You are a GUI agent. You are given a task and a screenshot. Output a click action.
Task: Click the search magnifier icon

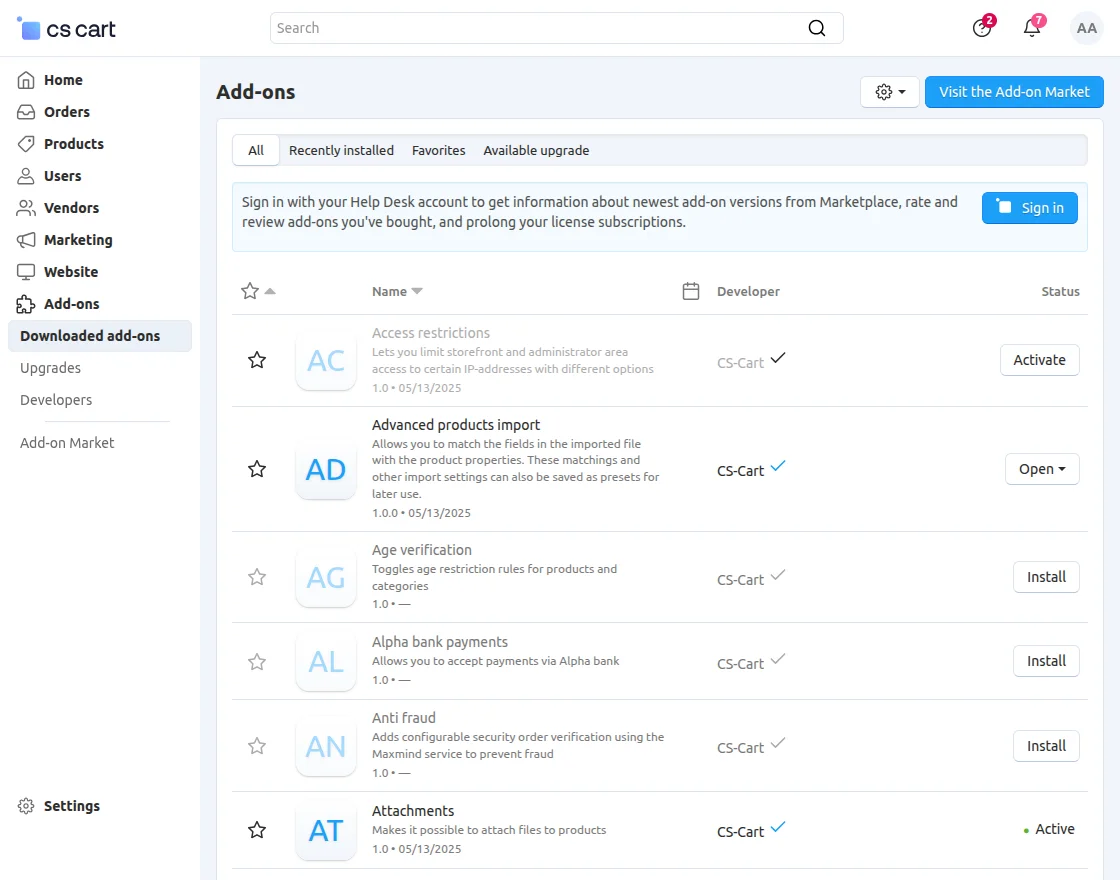[x=817, y=28]
